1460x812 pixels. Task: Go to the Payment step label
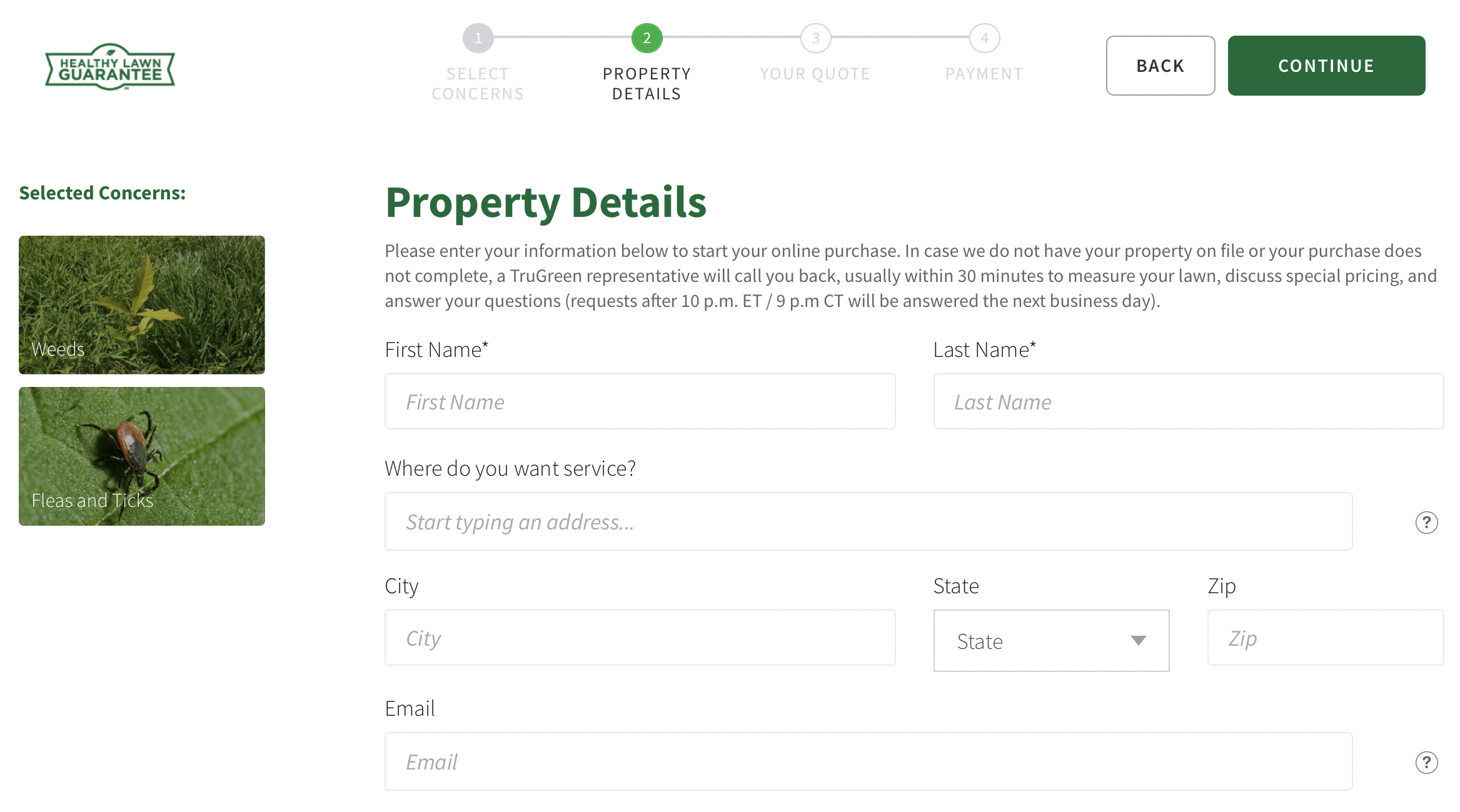(984, 74)
